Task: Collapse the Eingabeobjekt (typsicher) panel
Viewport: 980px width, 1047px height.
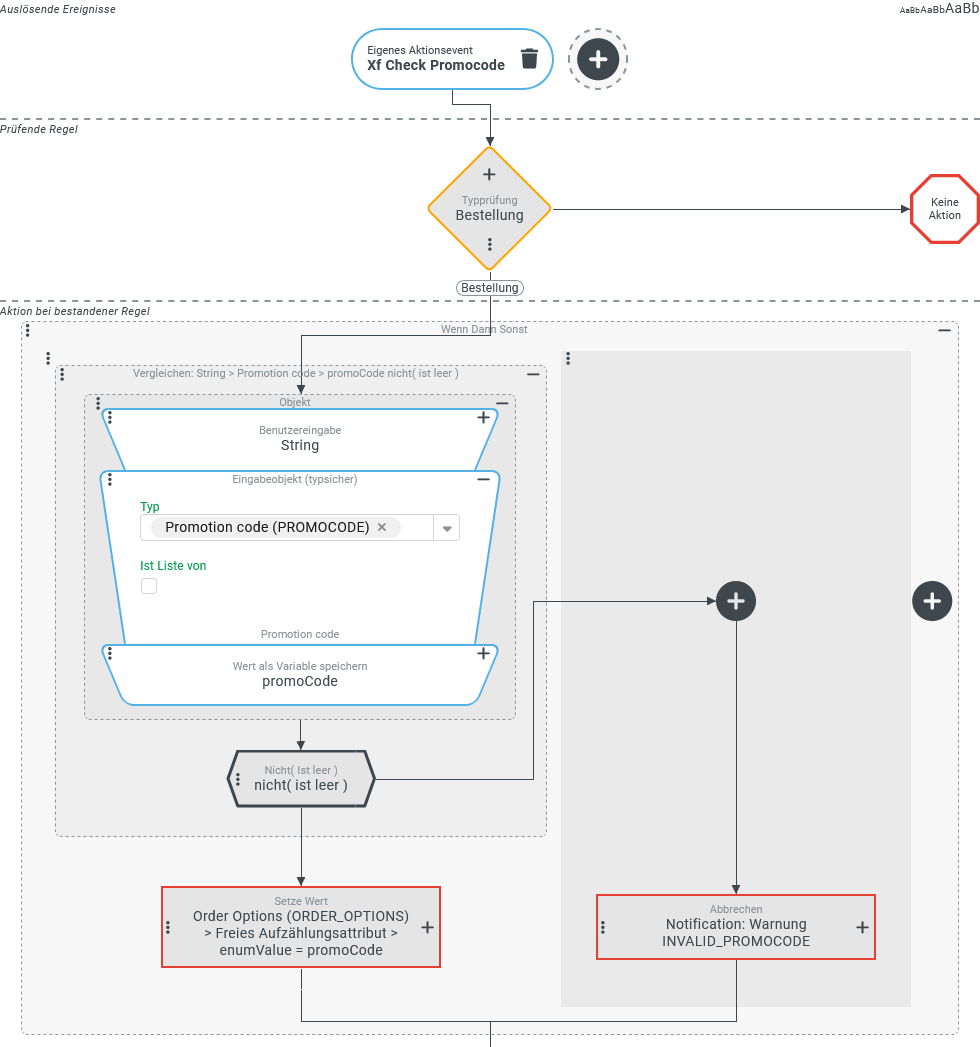Action: 483,480
